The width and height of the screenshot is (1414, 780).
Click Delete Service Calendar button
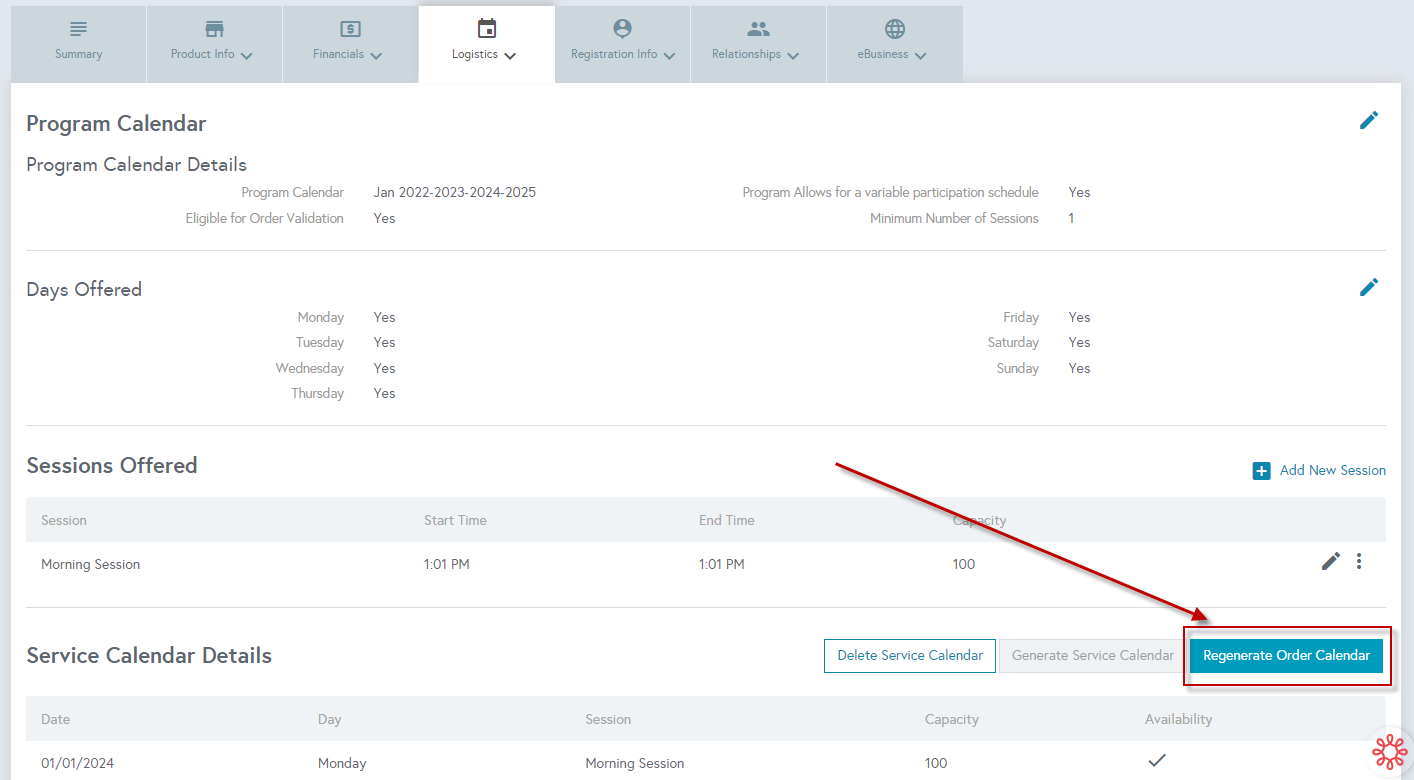coord(910,656)
